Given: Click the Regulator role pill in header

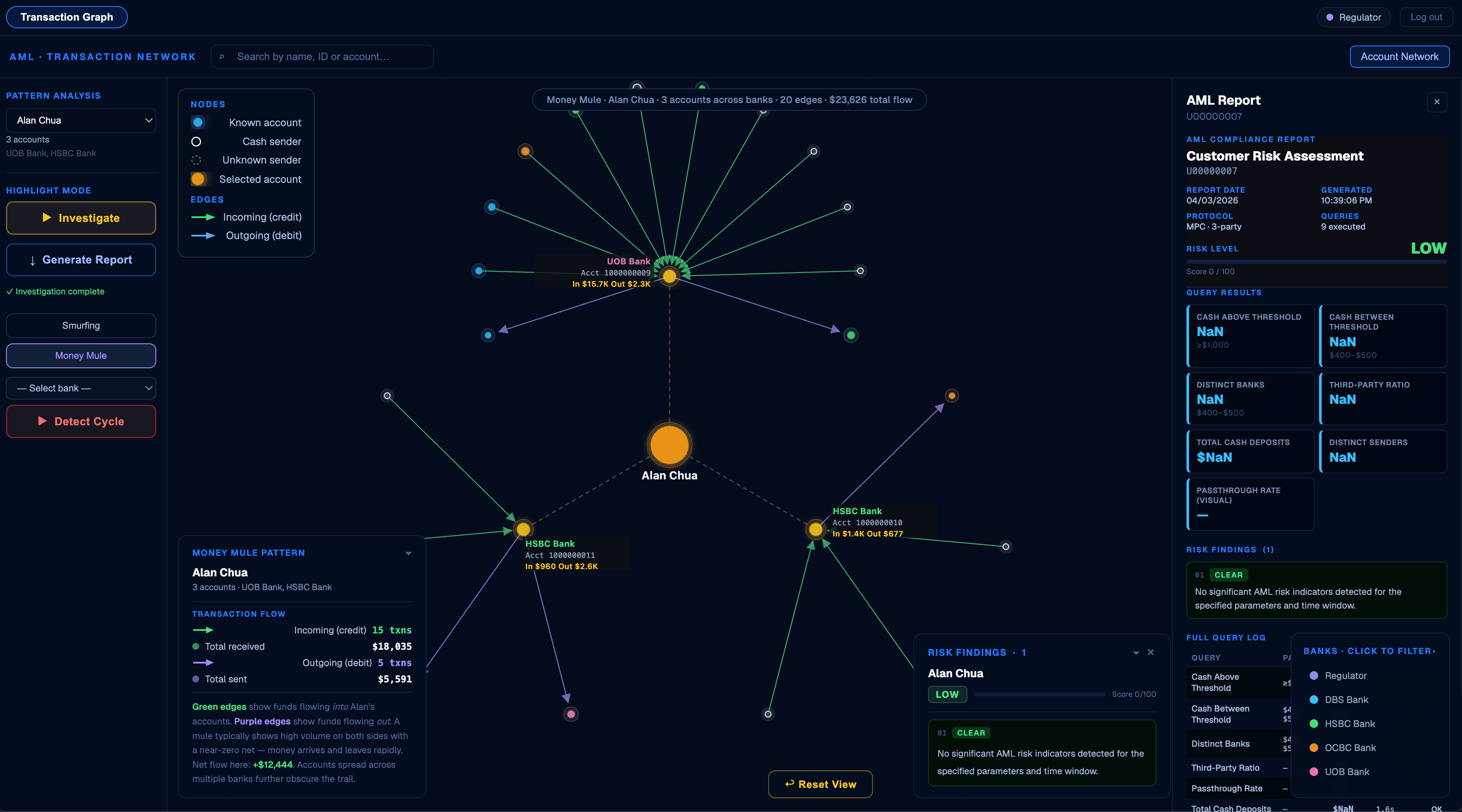Looking at the screenshot, I should 1353,17.
